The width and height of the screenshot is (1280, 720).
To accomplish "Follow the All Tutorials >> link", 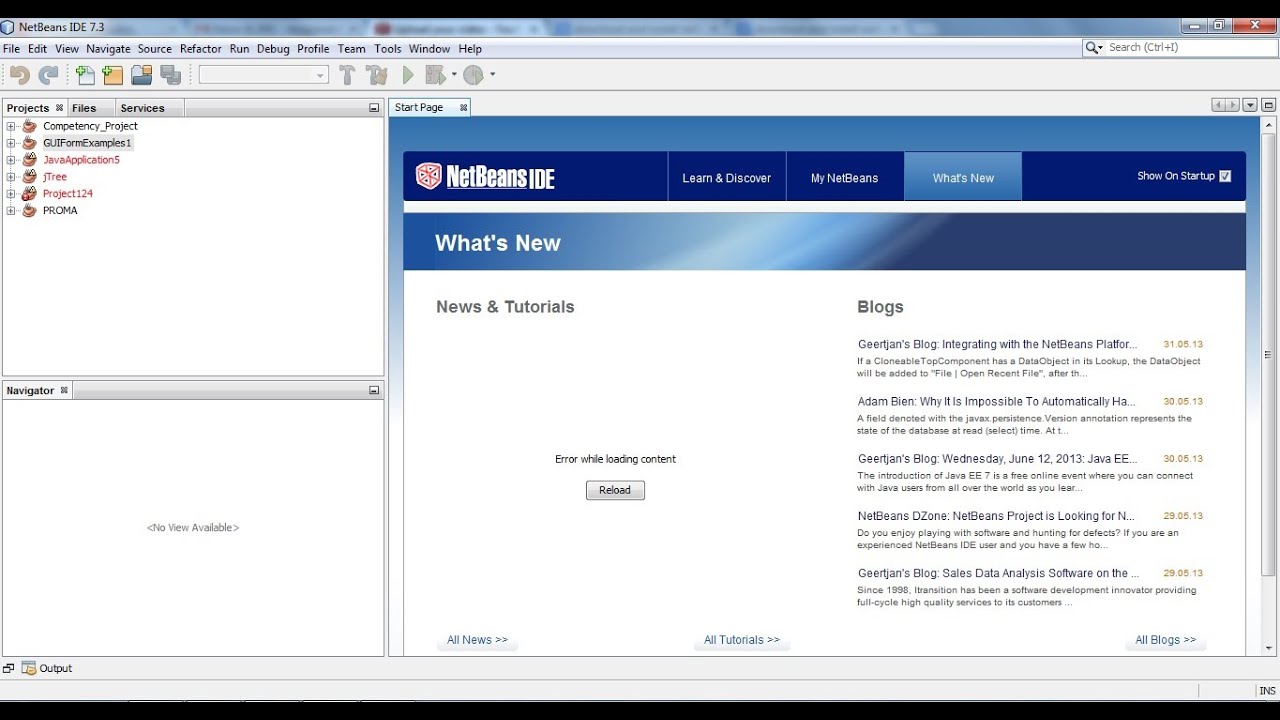I will (x=742, y=640).
